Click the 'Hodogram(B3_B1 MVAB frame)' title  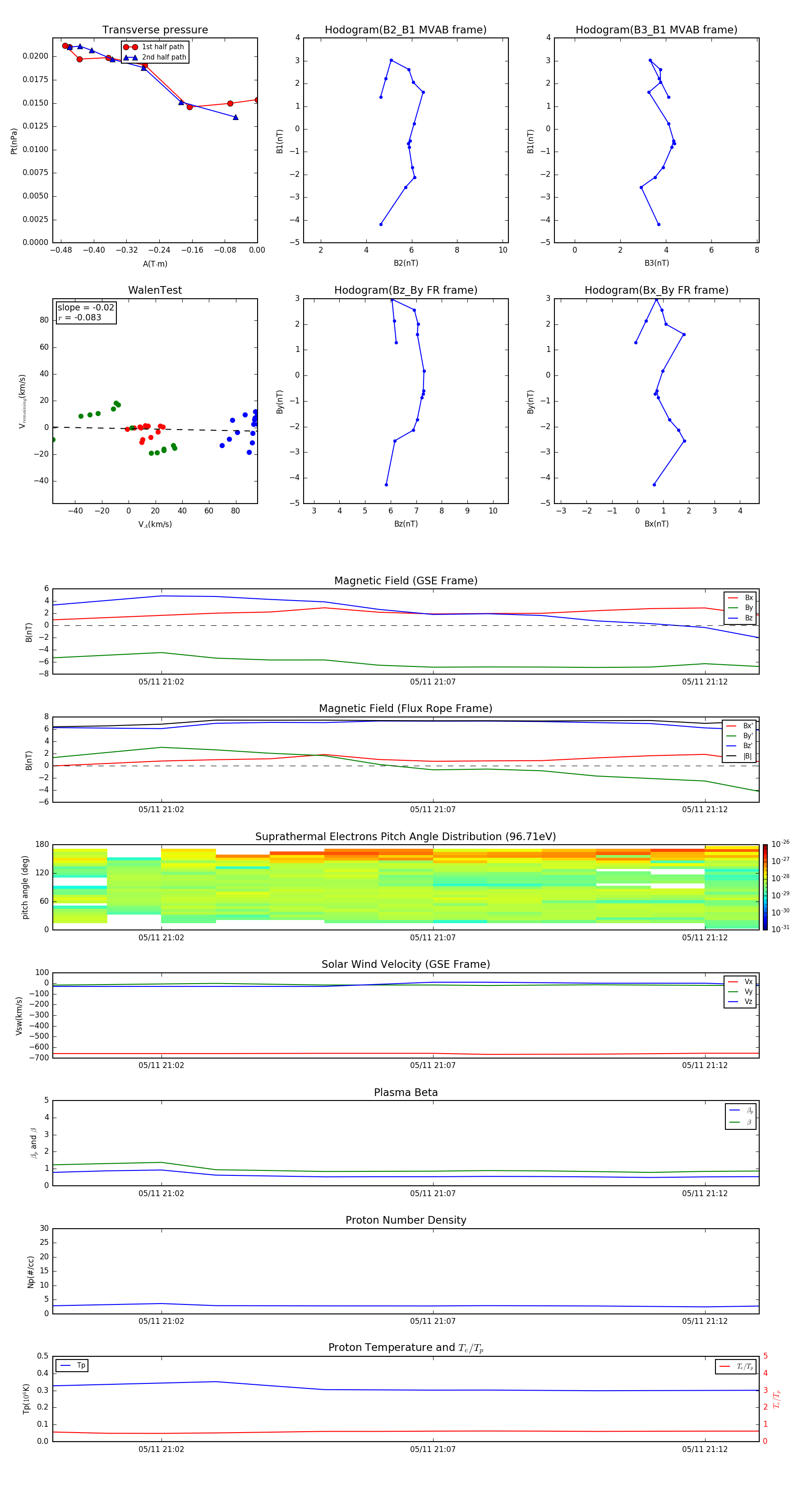point(656,30)
